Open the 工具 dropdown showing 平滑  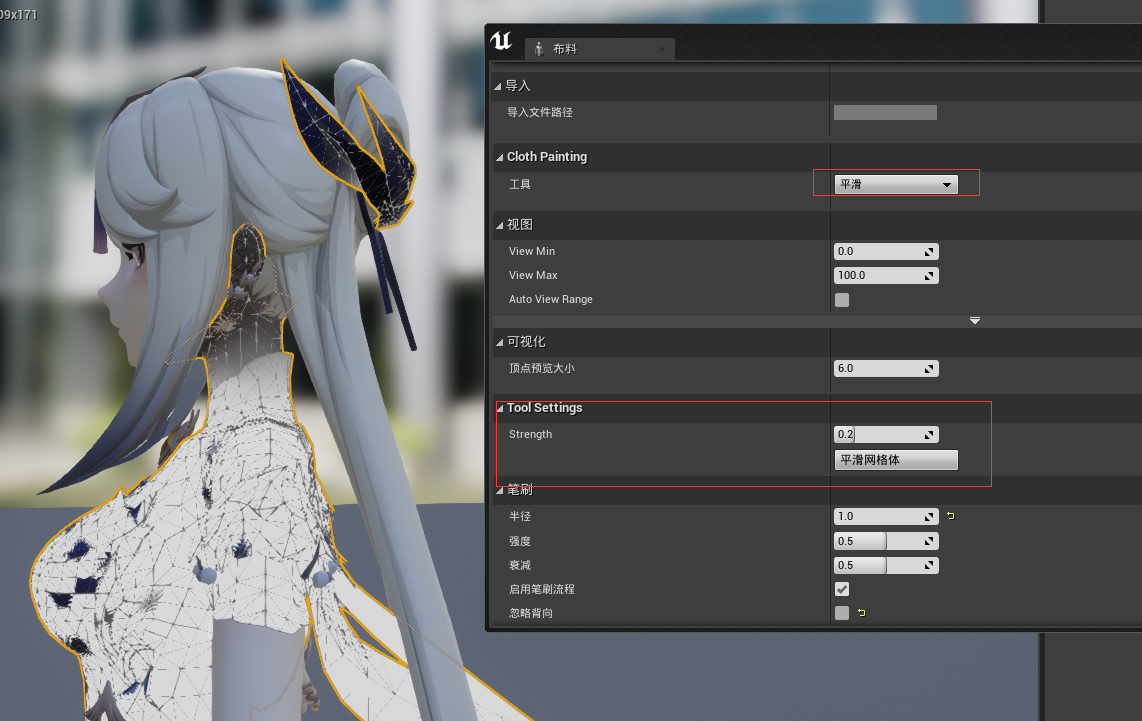[896, 184]
